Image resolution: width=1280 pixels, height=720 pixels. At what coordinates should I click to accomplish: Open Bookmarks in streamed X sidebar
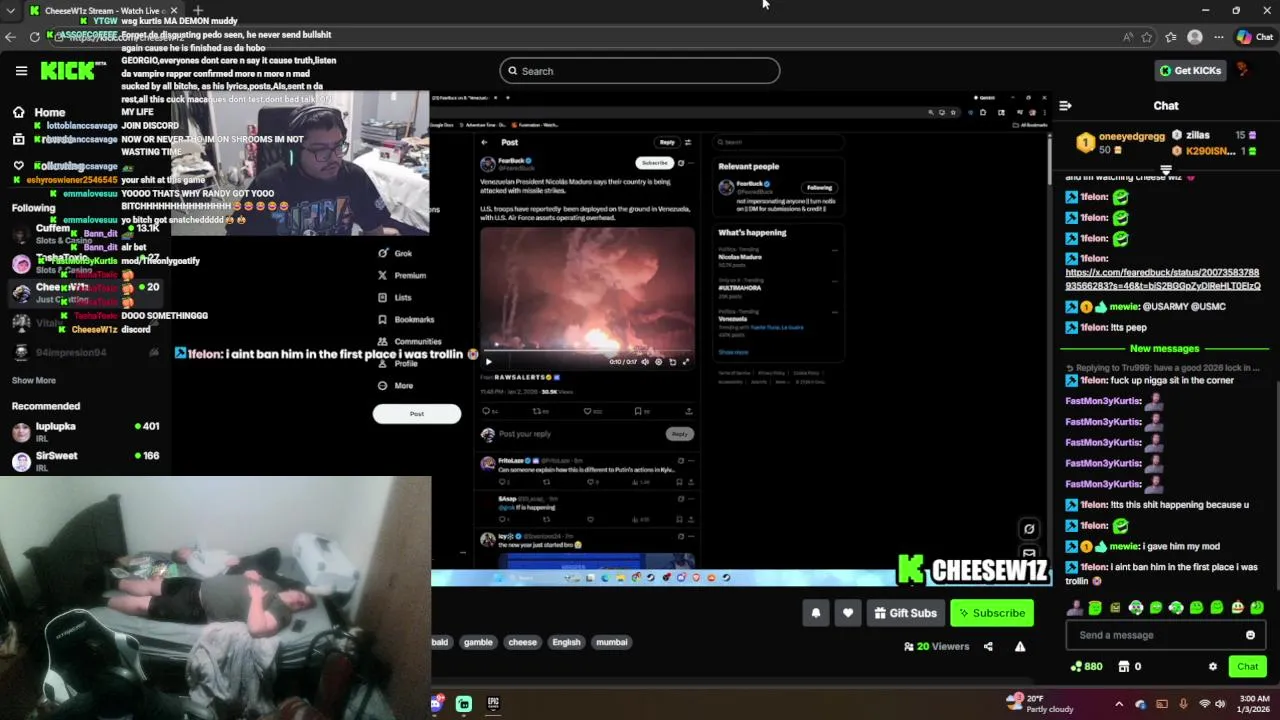tap(406, 319)
